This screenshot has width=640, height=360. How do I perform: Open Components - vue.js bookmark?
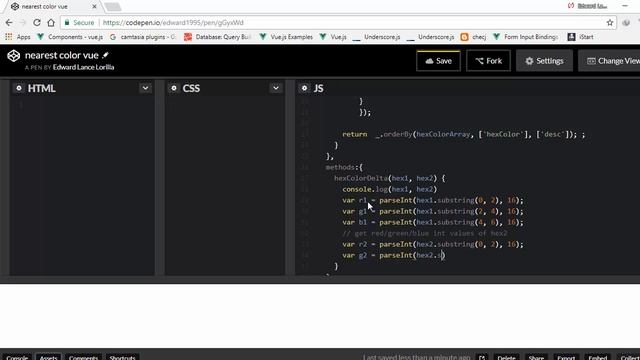70,37
